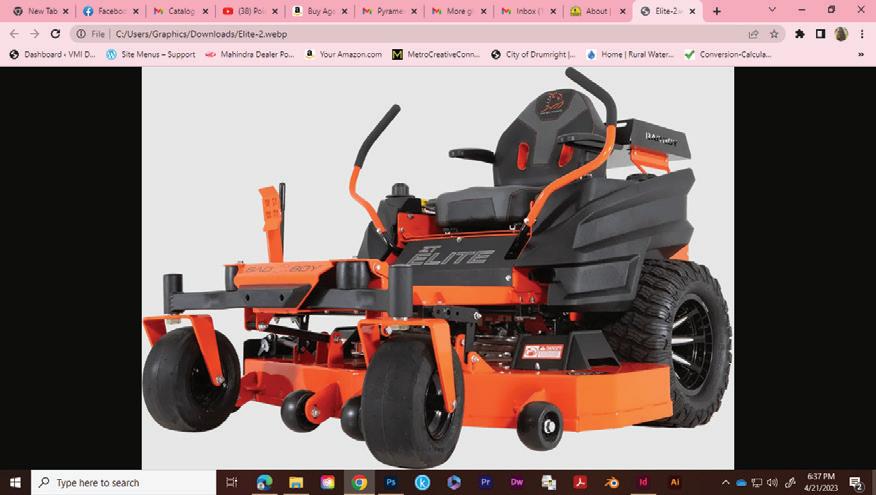876x495 pixels.
Task: Open MetroCreativeConn... bookmark
Action: (436, 54)
